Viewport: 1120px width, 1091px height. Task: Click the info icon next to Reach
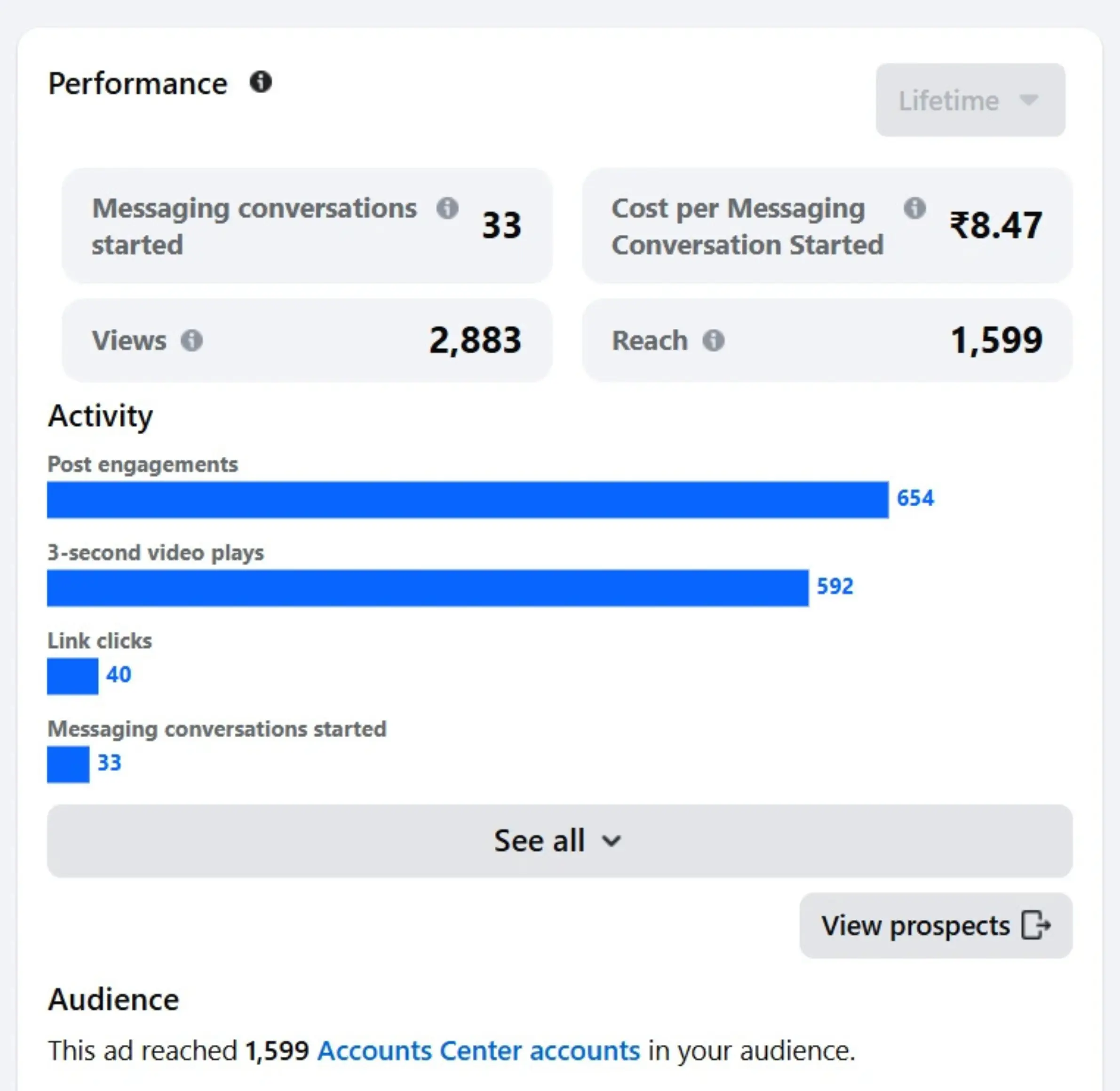click(713, 340)
